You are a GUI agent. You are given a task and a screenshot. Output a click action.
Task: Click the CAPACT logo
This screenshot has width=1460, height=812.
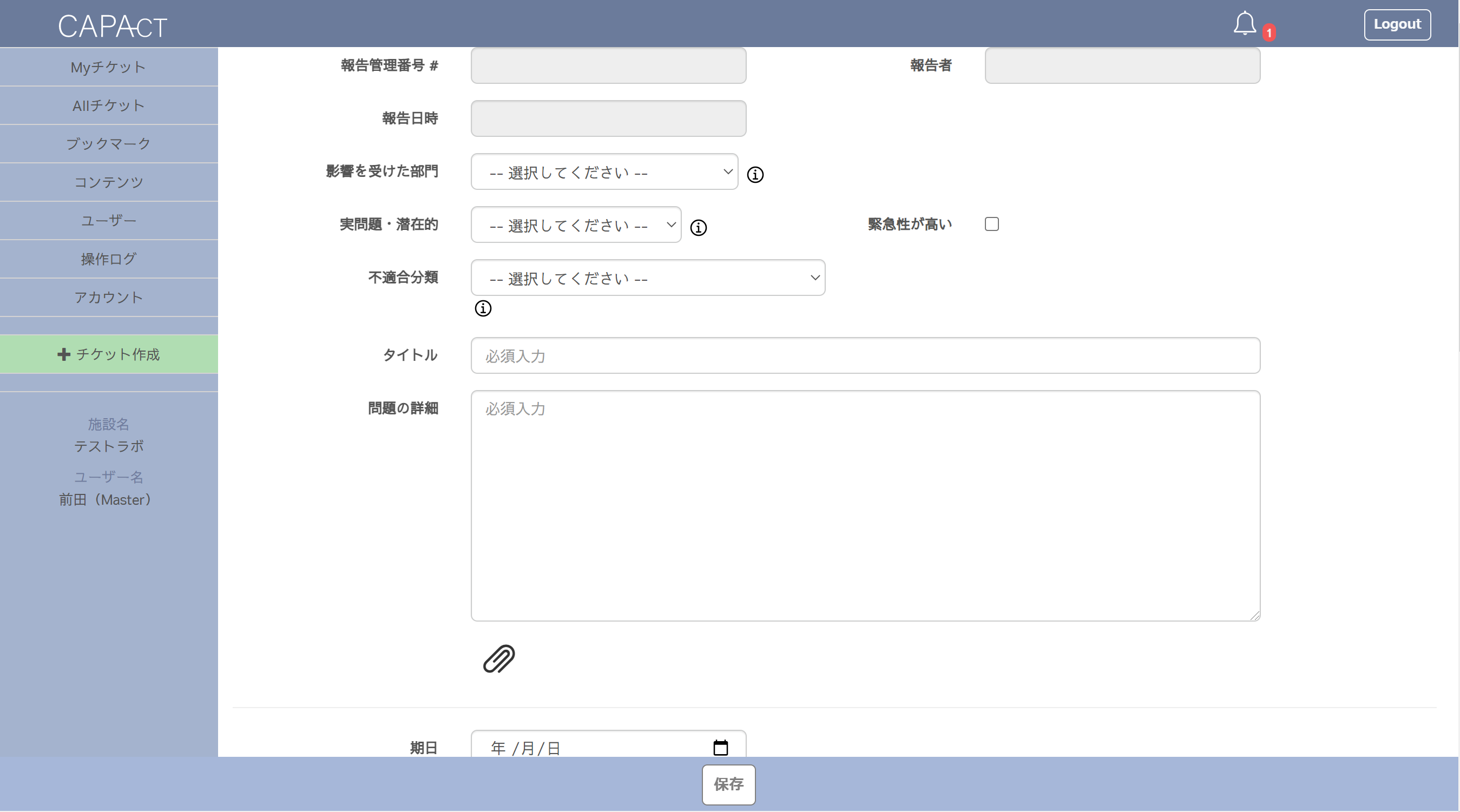[x=112, y=26]
